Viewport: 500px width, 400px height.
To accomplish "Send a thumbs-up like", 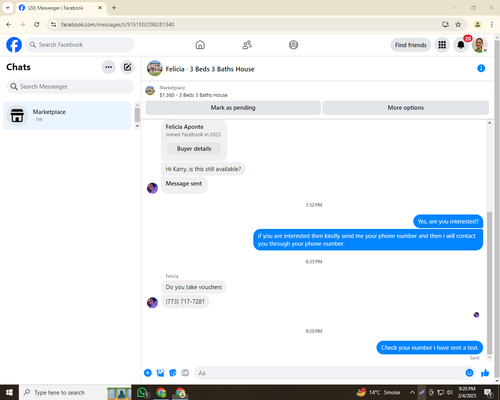I will pos(485,373).
